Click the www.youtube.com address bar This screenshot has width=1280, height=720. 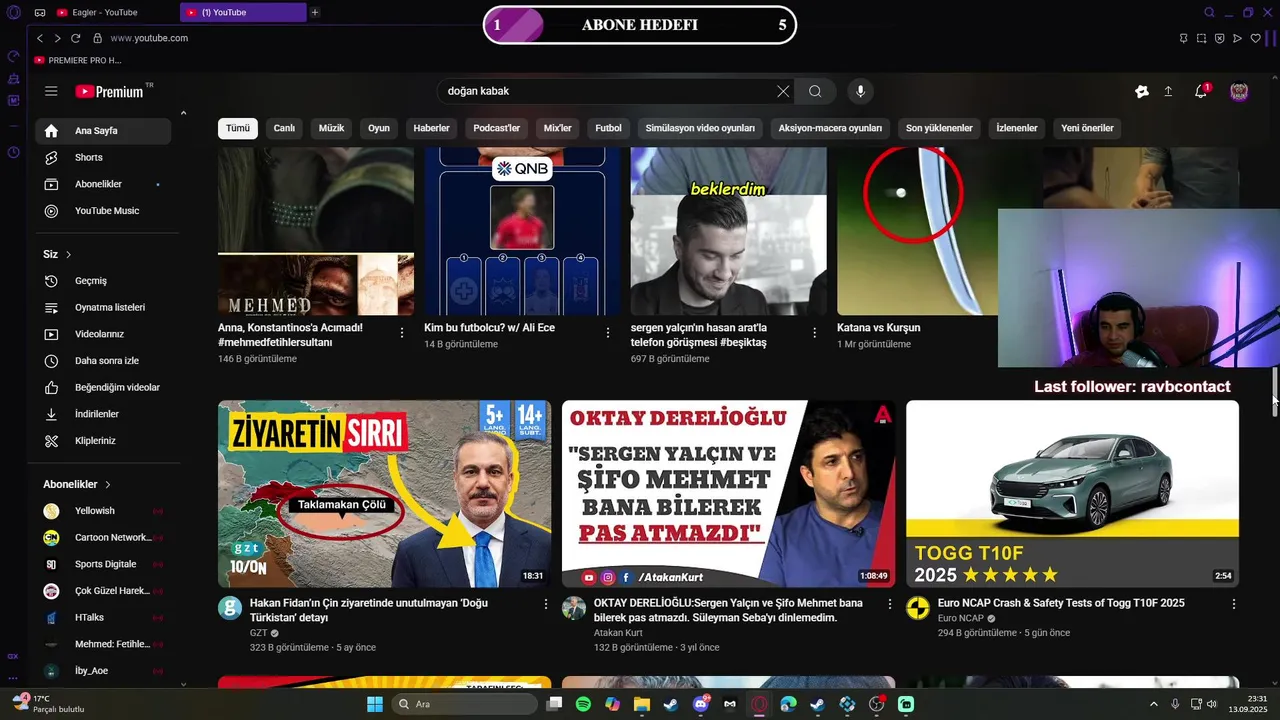(x=149, y=38)
